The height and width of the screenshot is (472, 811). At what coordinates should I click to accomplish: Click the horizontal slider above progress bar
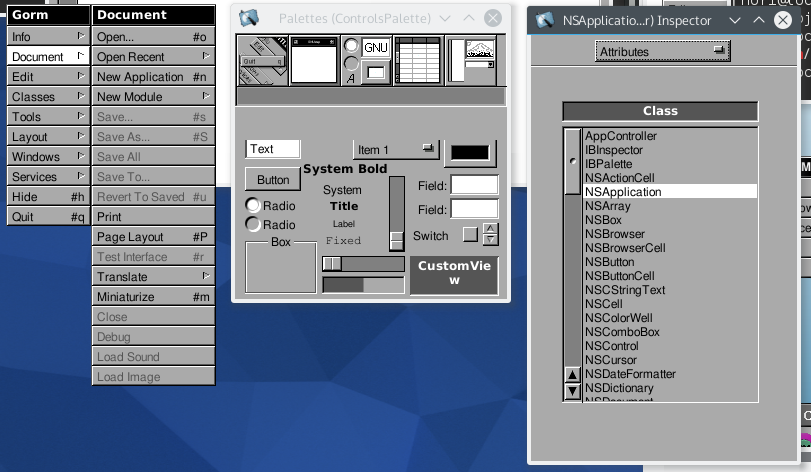click(363, 264)
